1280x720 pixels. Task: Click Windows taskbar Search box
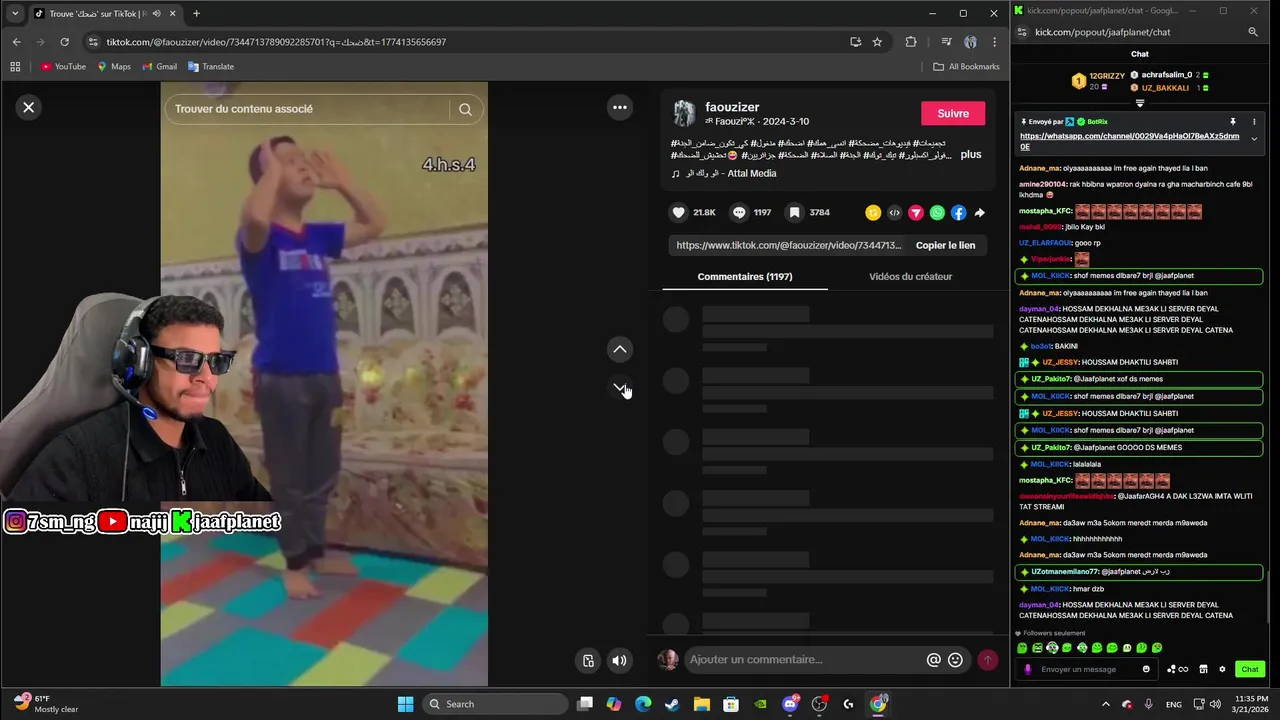495,704
